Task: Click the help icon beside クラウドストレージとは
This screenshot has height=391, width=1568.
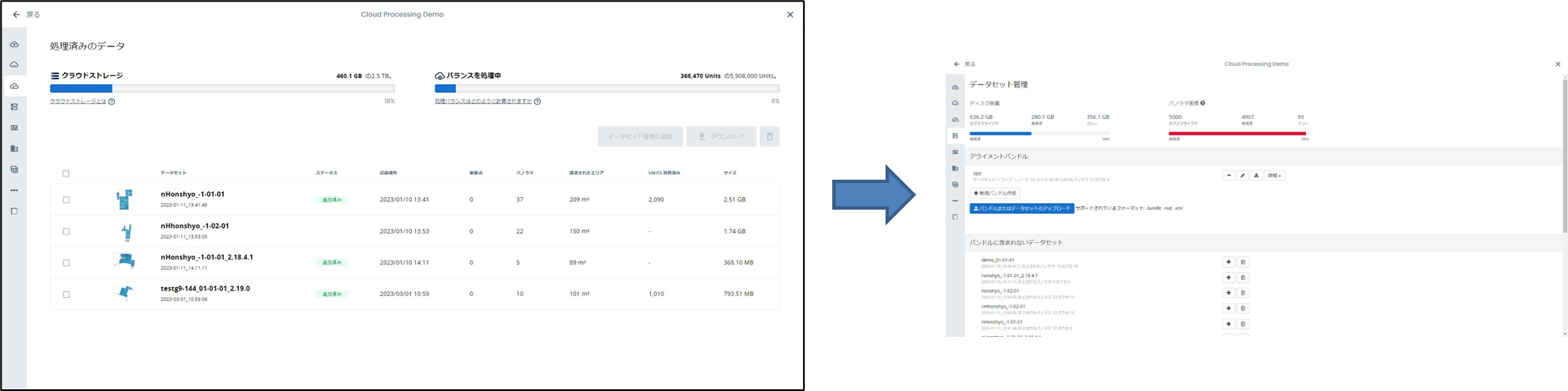Action: coord(112,101)
